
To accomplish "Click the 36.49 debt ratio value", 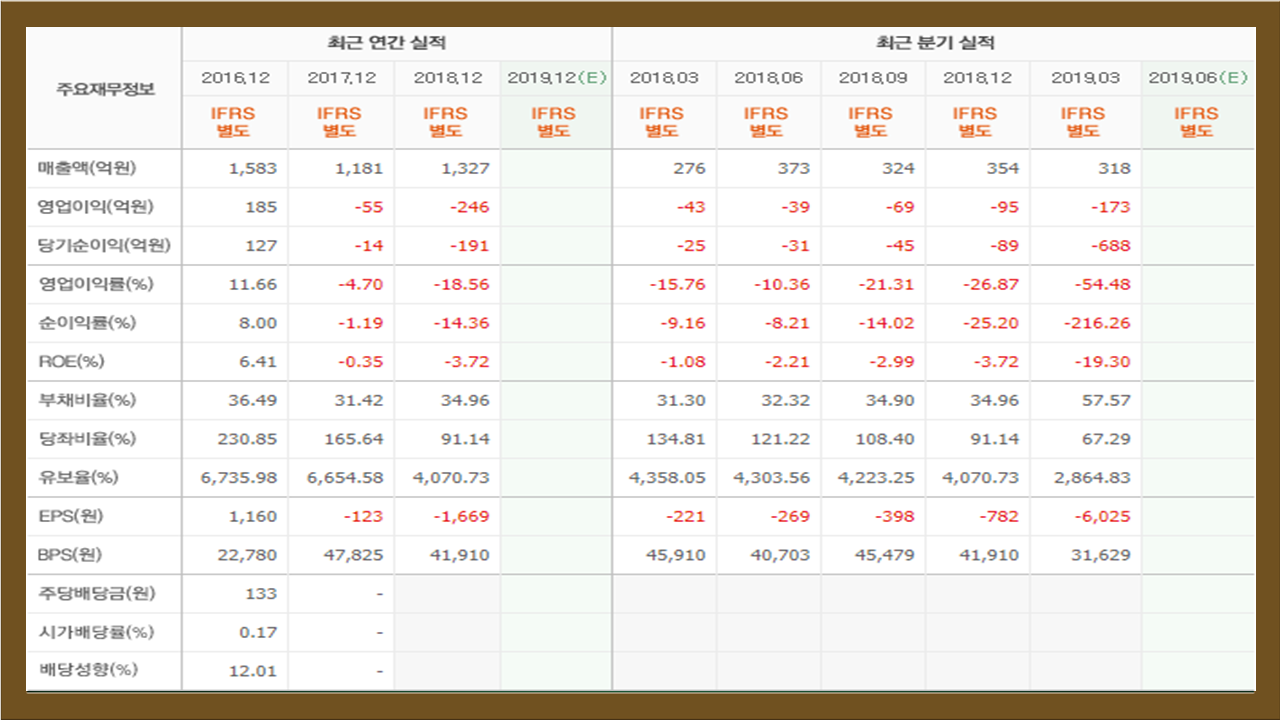I will pyautogui.click(x=253, y=400).
